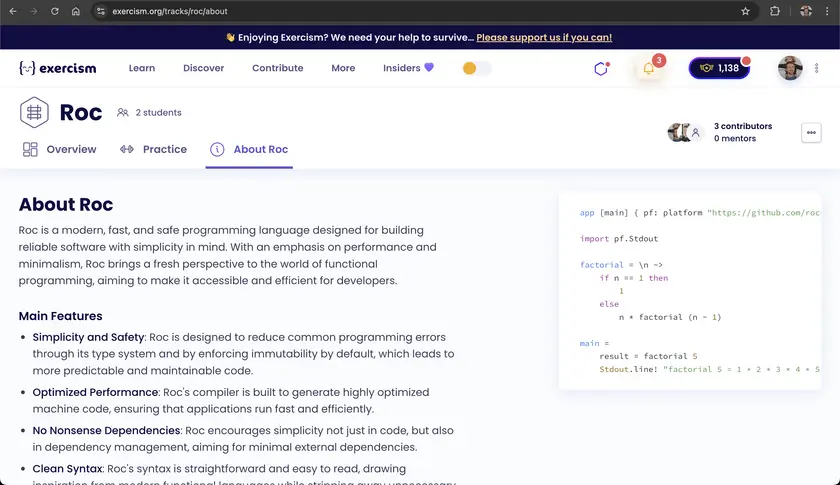Open the hexagon badge icon with red dot
Viewport: 840px width, 485px height.
[x=602, y=68]
